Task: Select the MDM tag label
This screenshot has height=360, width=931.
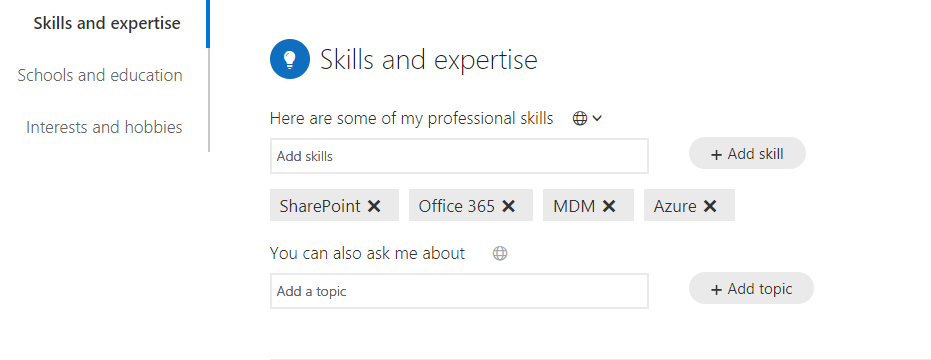Action: (x=574, y=206)
